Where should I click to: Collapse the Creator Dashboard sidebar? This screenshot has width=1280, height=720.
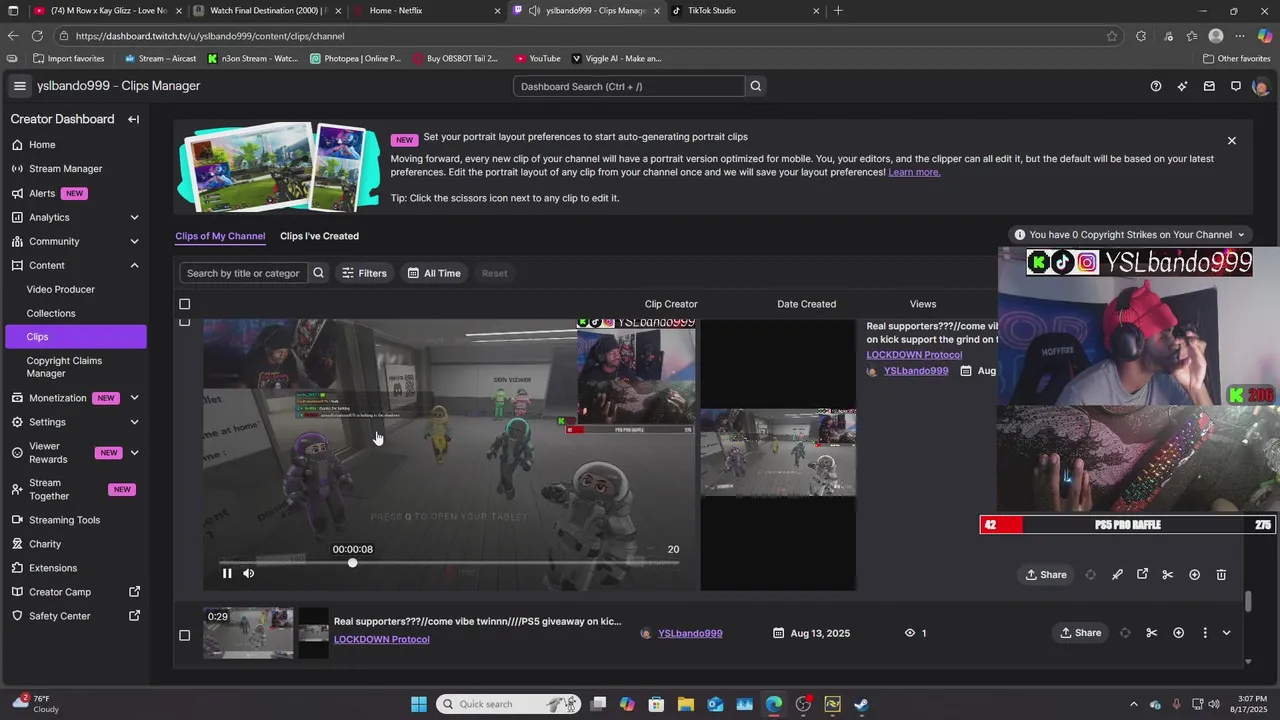coord(133,119)
